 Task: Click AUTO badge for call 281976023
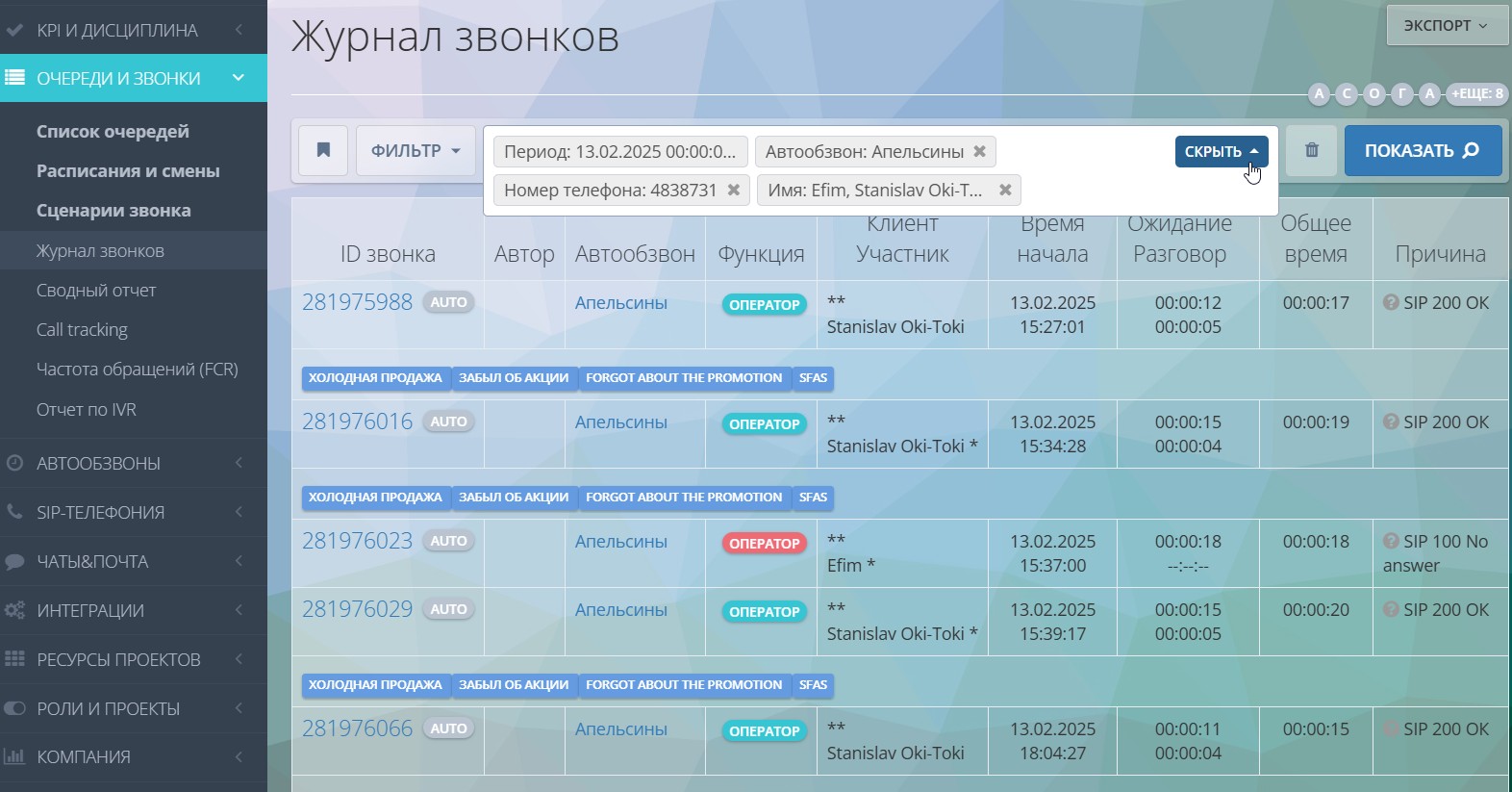coord(448,541)
